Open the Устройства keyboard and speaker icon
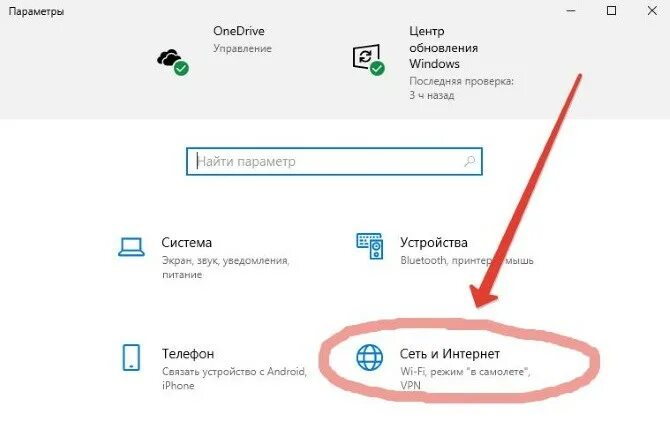 click(370, 247)
